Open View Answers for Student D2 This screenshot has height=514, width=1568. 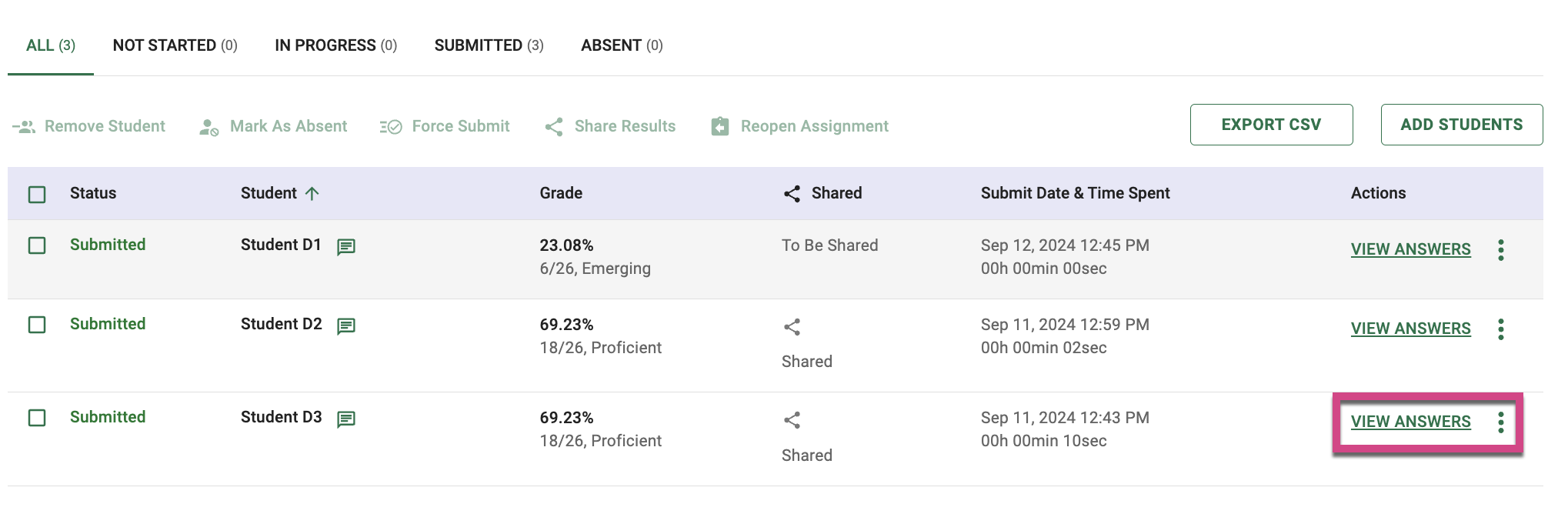click(1410, 329)
